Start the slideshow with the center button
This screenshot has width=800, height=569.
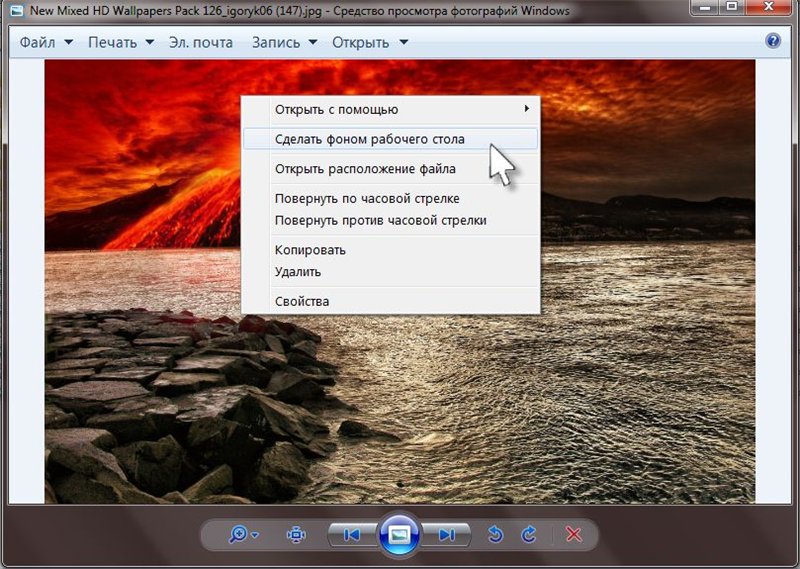point(399,534)
